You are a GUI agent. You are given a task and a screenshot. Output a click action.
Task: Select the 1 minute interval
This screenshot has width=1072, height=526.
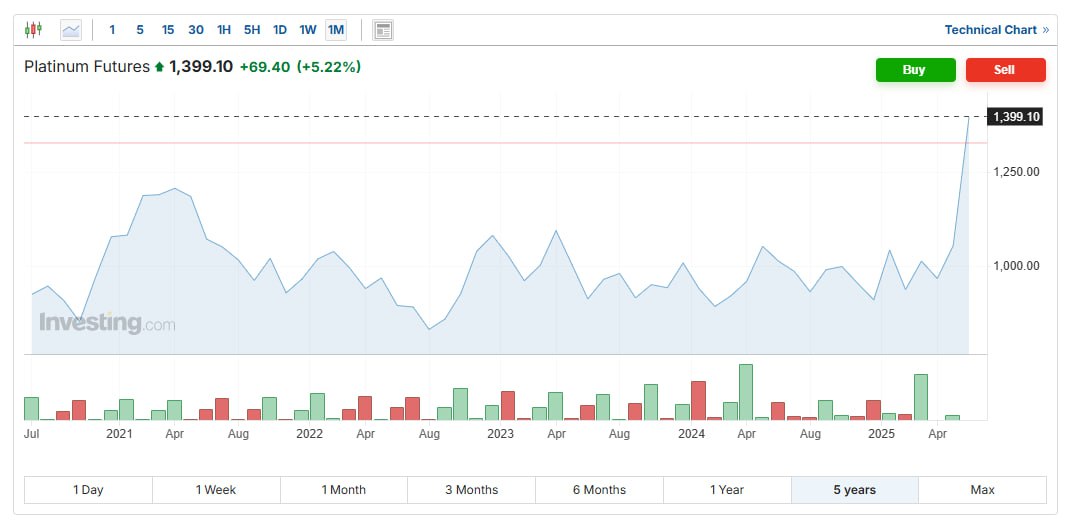point(112,29)
